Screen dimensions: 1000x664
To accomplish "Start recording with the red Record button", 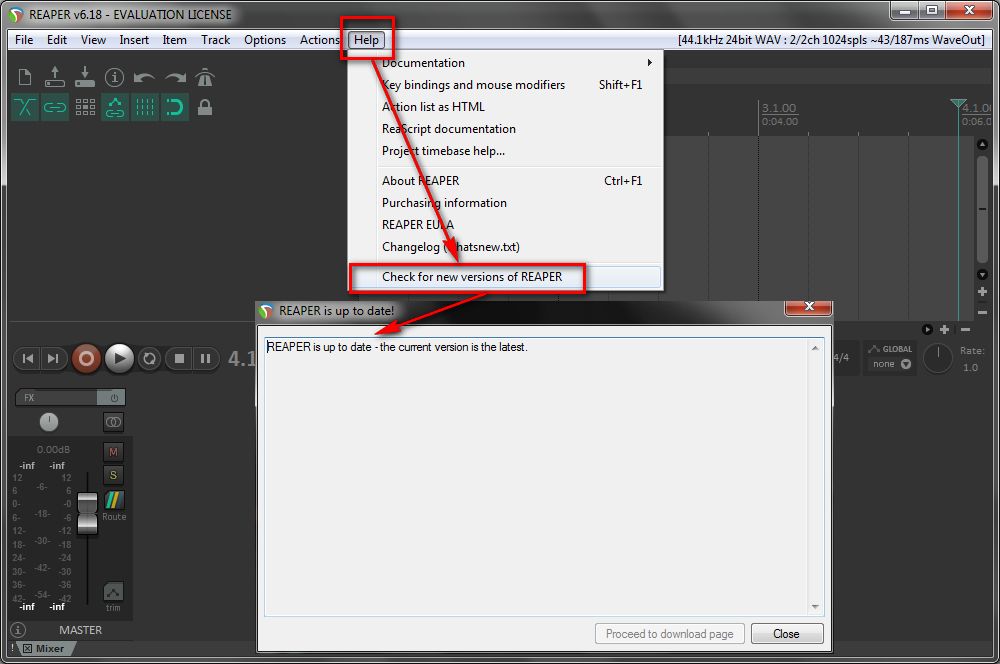I will (x=86, y=358).
